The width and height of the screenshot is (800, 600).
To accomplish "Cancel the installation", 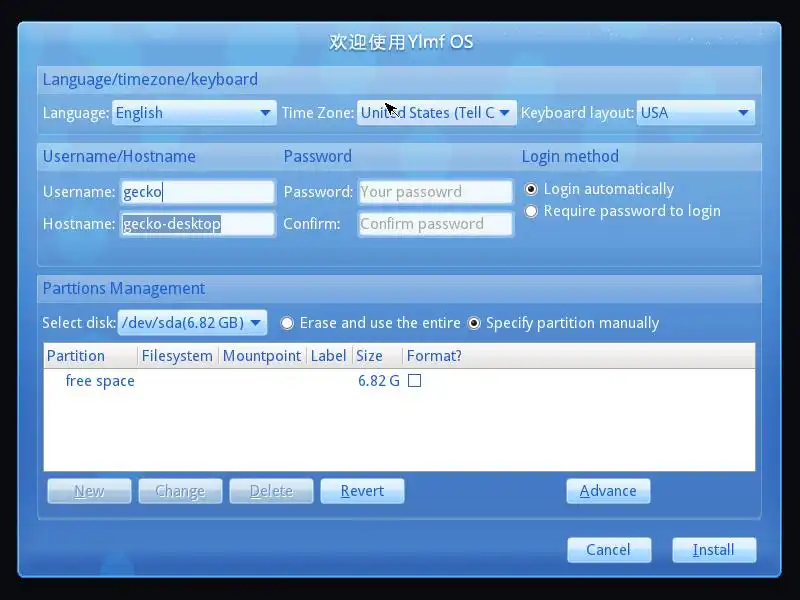I will [609, 550].
